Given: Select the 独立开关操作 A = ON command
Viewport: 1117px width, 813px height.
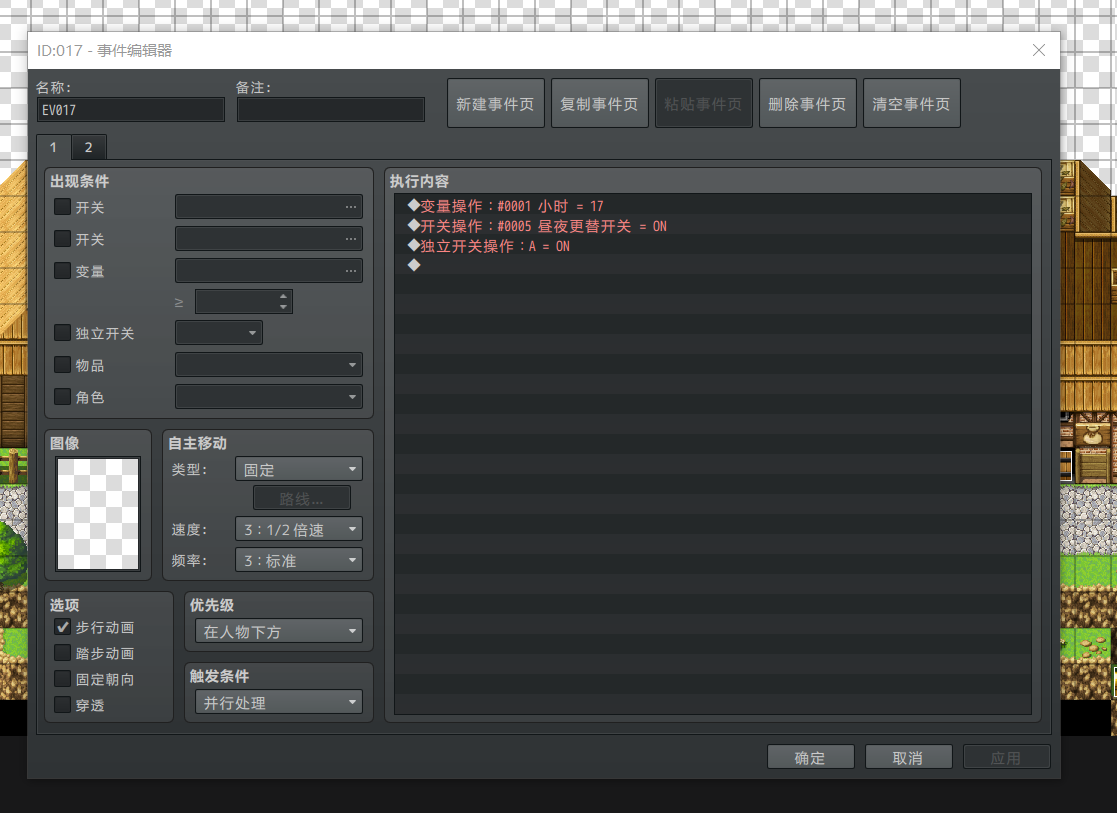Looking at the screenshot, I should [712, 246].
